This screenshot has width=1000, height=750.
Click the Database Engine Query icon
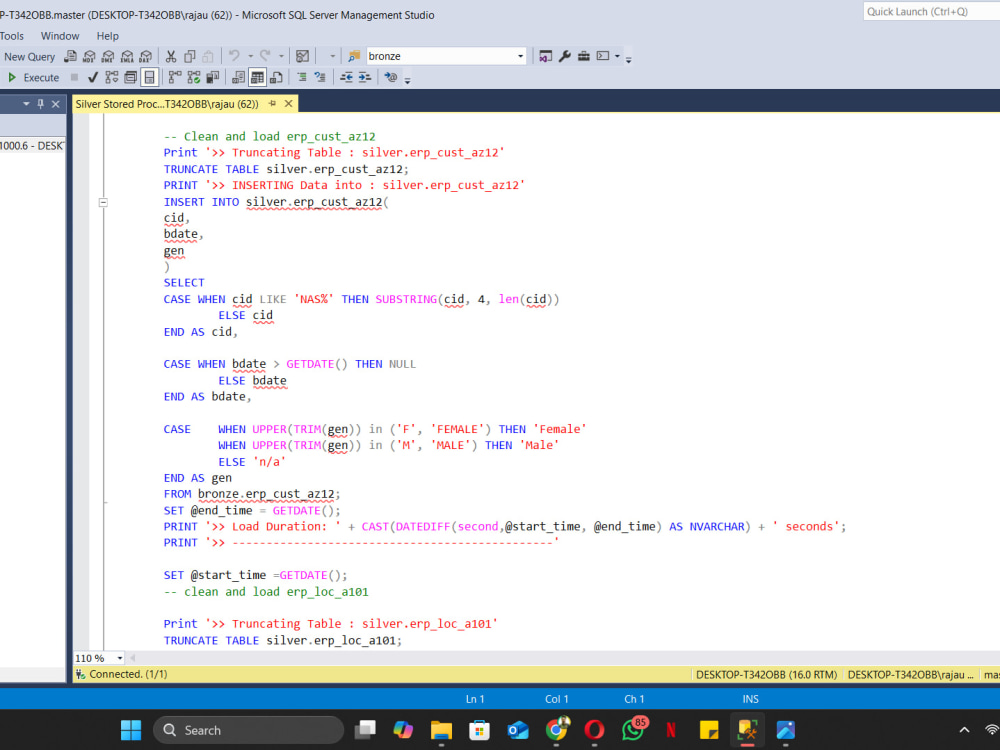[x=70, y=57]
